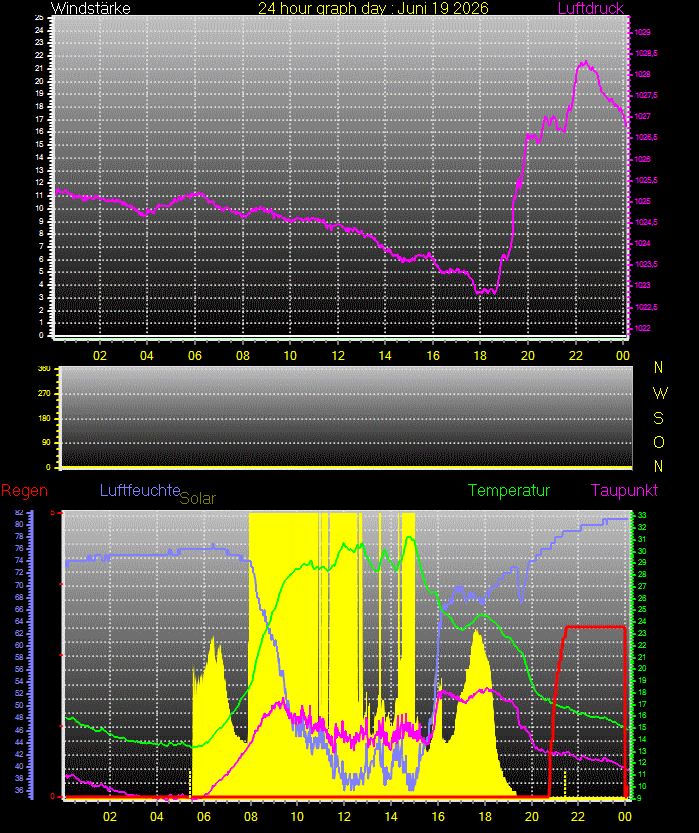Click the Solar legend label

(198, 498)
